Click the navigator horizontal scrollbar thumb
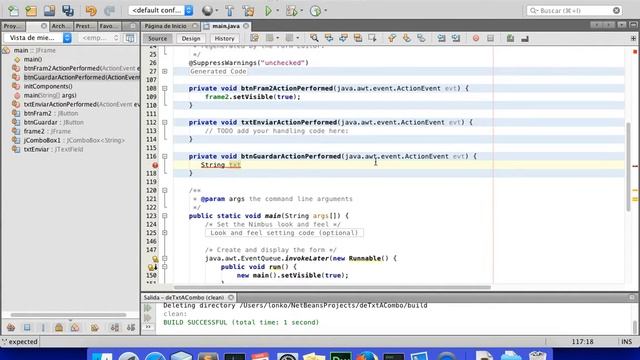The image size is (640, 360). tap(68, 315)
